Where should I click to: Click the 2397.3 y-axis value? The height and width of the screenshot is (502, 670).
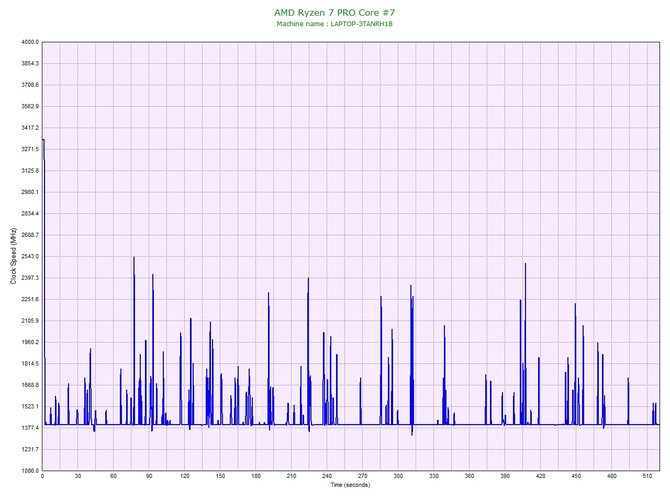(x=30, y=278)
